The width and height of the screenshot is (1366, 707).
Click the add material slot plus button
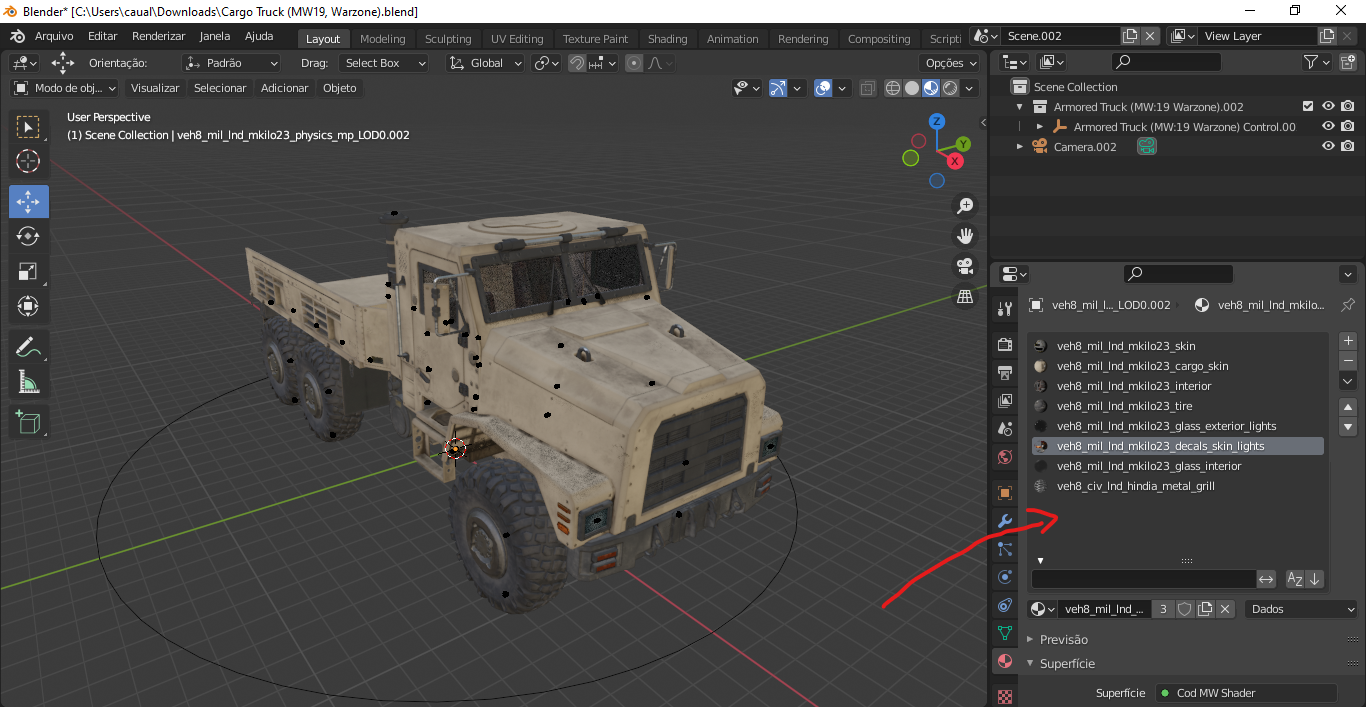tap(1348, 341)
